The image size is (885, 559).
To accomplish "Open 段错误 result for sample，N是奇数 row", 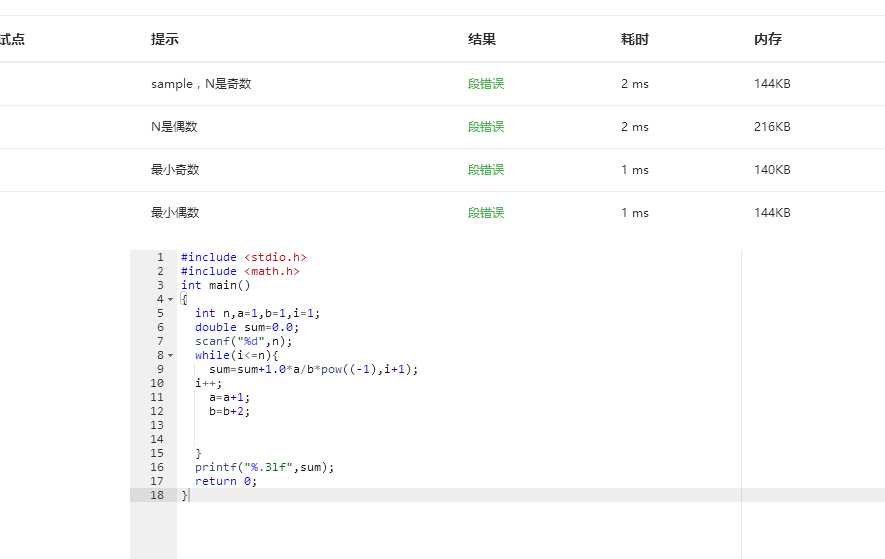I will pyautogui.click(x=485, y=84).
